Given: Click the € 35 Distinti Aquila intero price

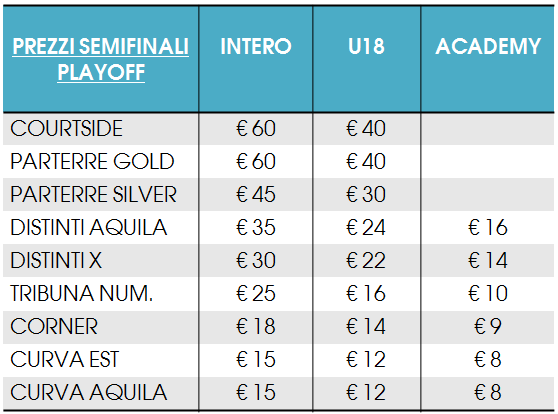Looking at the screenshot, I should point(256,227).
